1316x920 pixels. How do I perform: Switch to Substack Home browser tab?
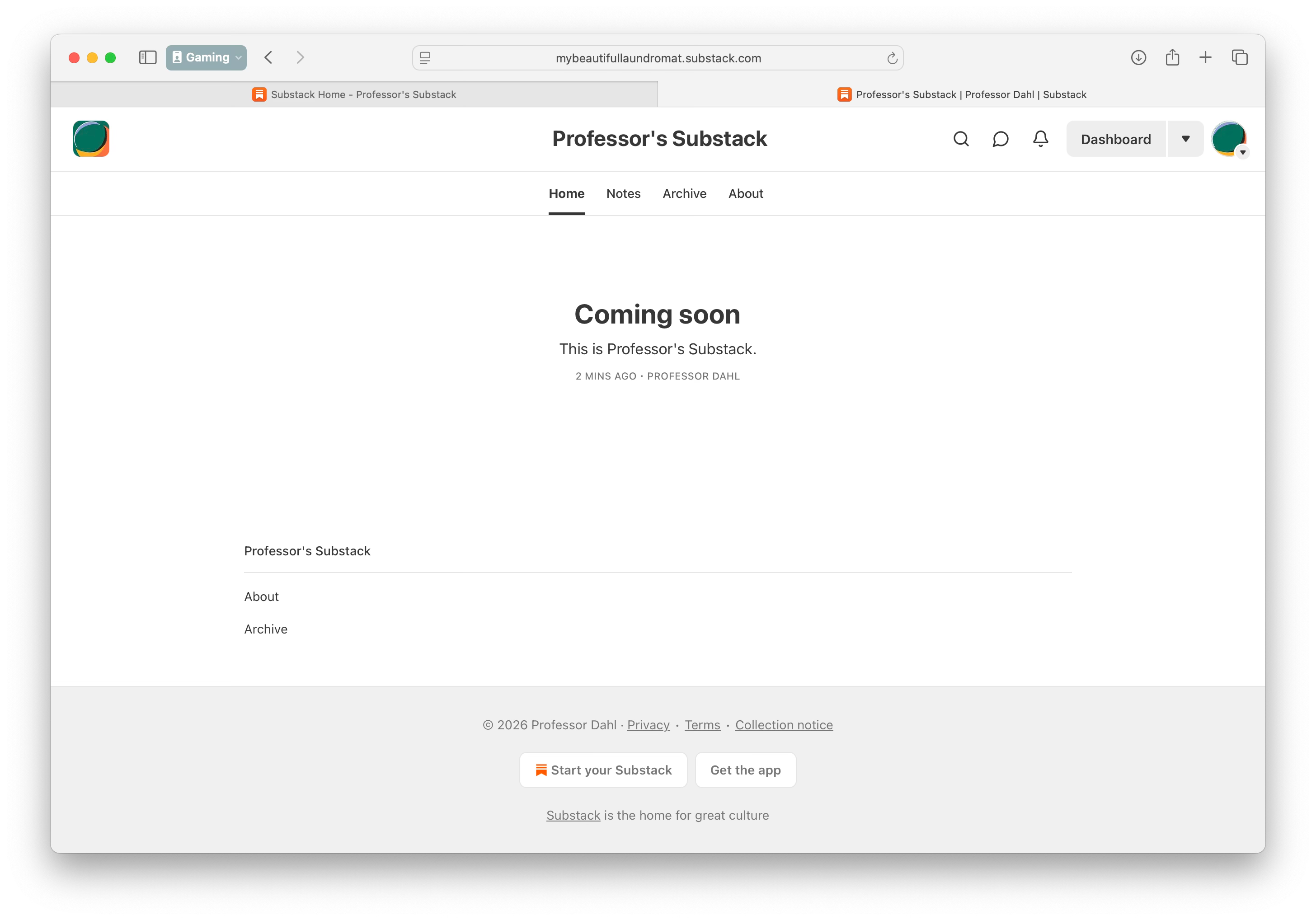(x=354, y=94)
